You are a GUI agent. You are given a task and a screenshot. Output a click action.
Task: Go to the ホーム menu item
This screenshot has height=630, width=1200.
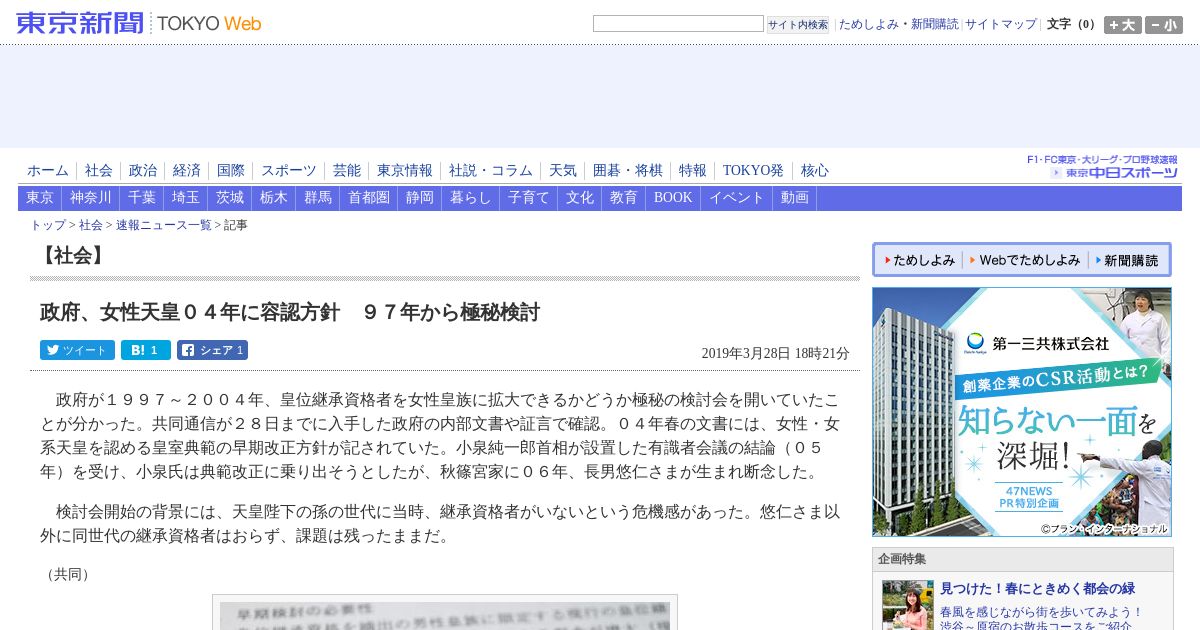pyautogui.click(x=48, y=171)
